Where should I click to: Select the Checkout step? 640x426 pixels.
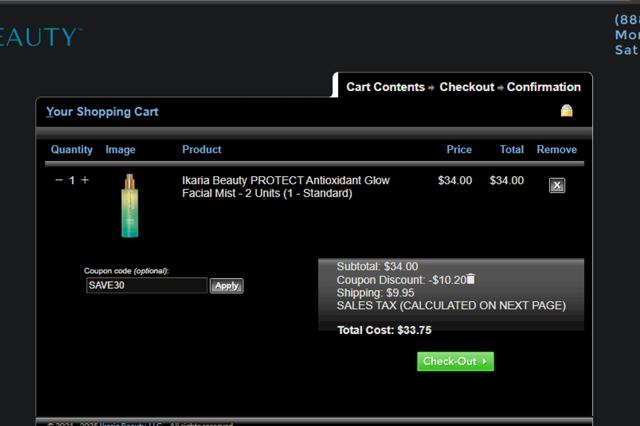coord(467,87)
